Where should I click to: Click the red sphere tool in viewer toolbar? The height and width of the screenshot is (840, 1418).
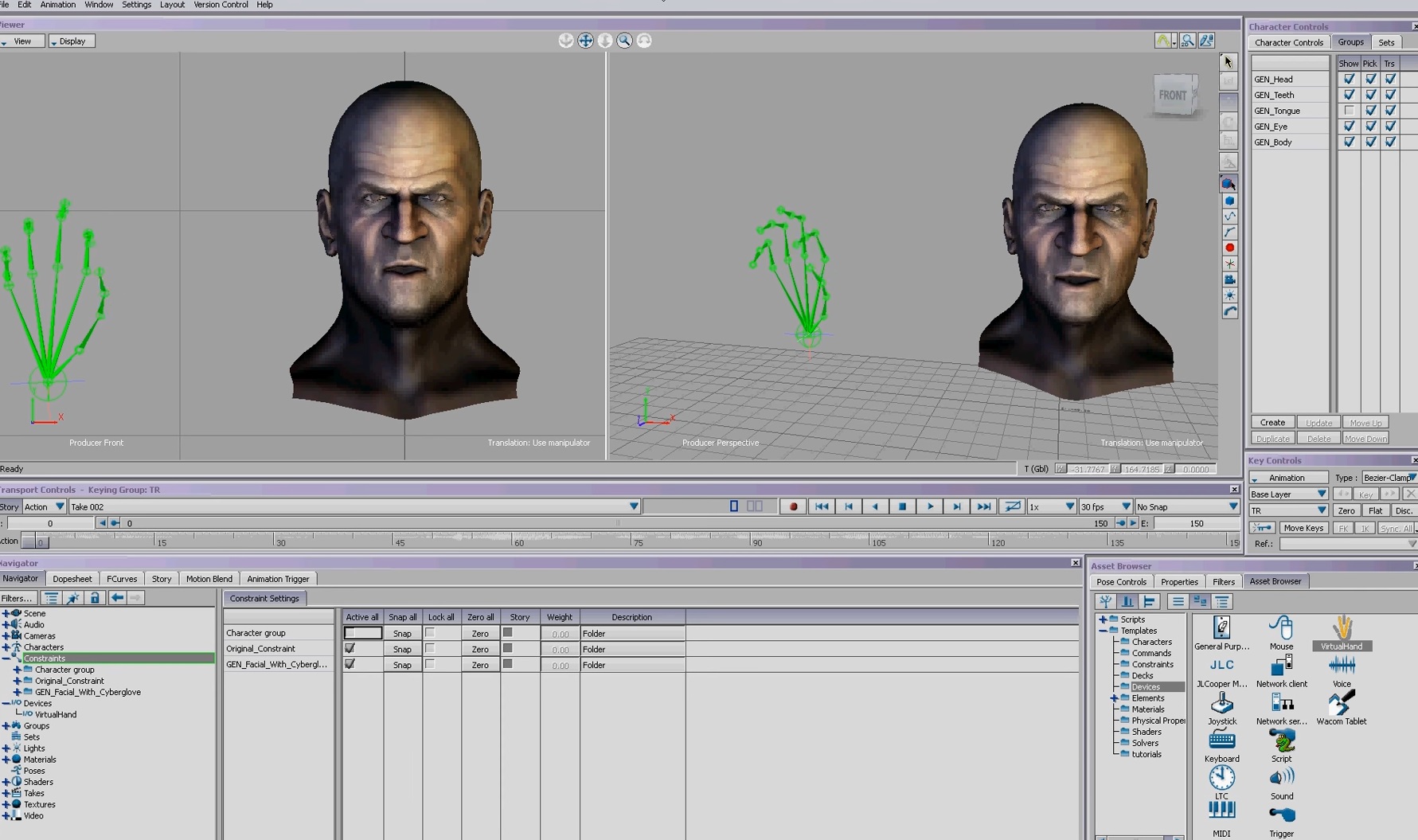1229,248
